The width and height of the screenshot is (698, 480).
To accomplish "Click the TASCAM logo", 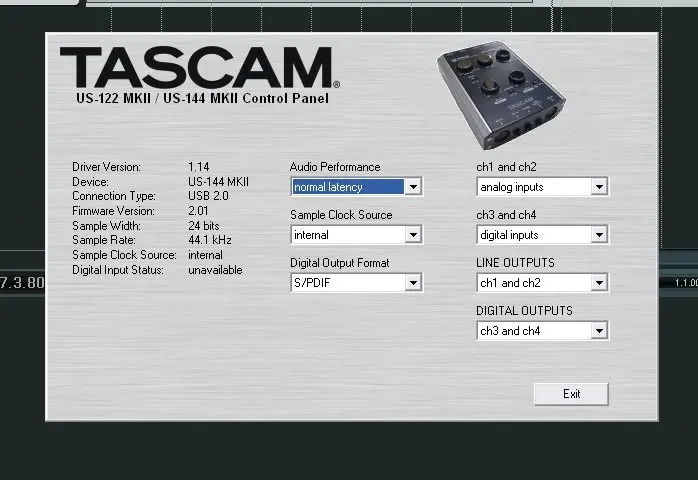I will click(x=199, y=68).
